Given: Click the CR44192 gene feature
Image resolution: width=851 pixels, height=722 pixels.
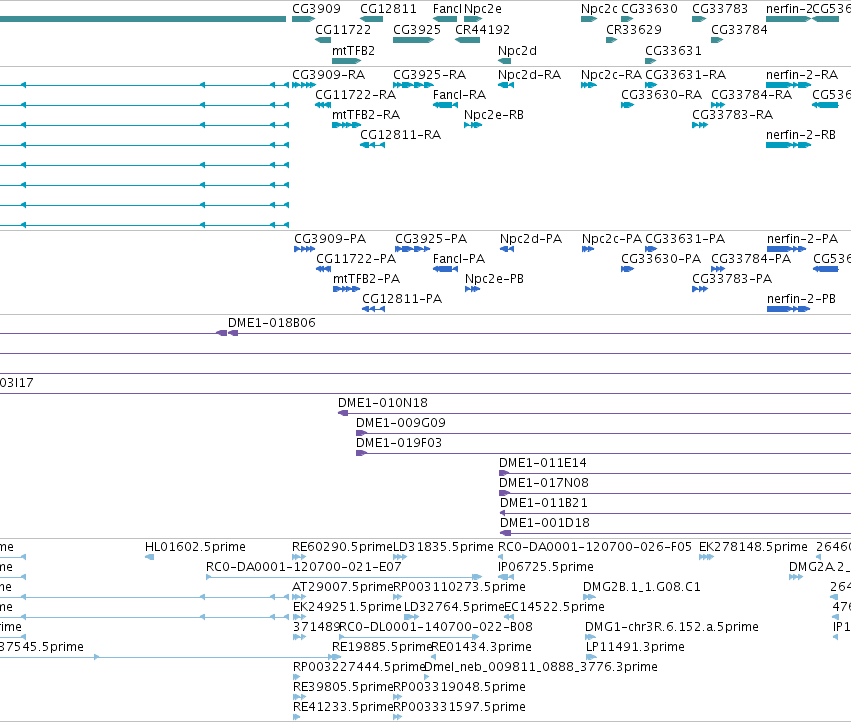Looking at the screenshot, I should [x=467, y=40].
